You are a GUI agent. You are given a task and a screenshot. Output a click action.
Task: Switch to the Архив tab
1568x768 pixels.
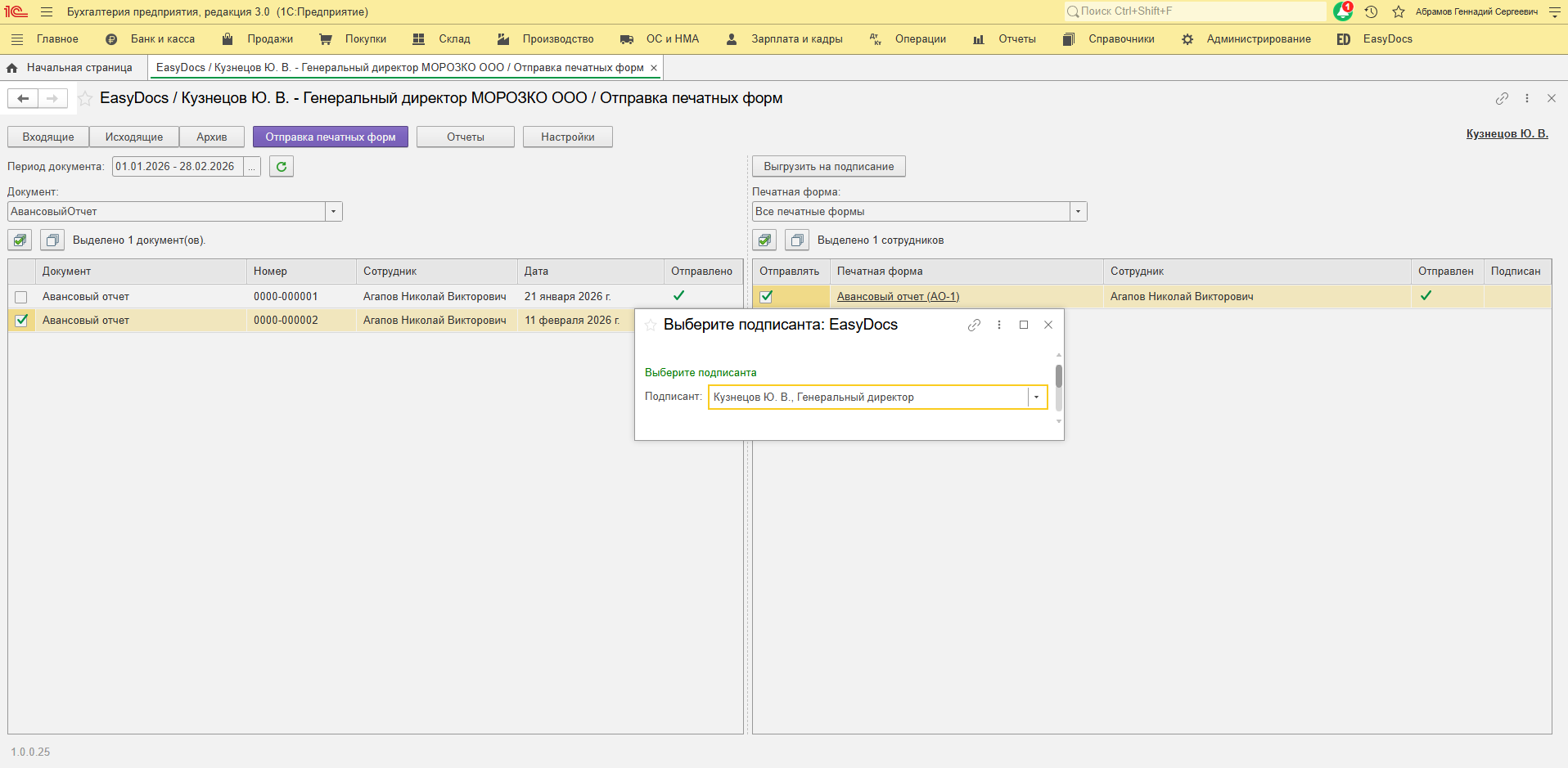coord(212,137)
